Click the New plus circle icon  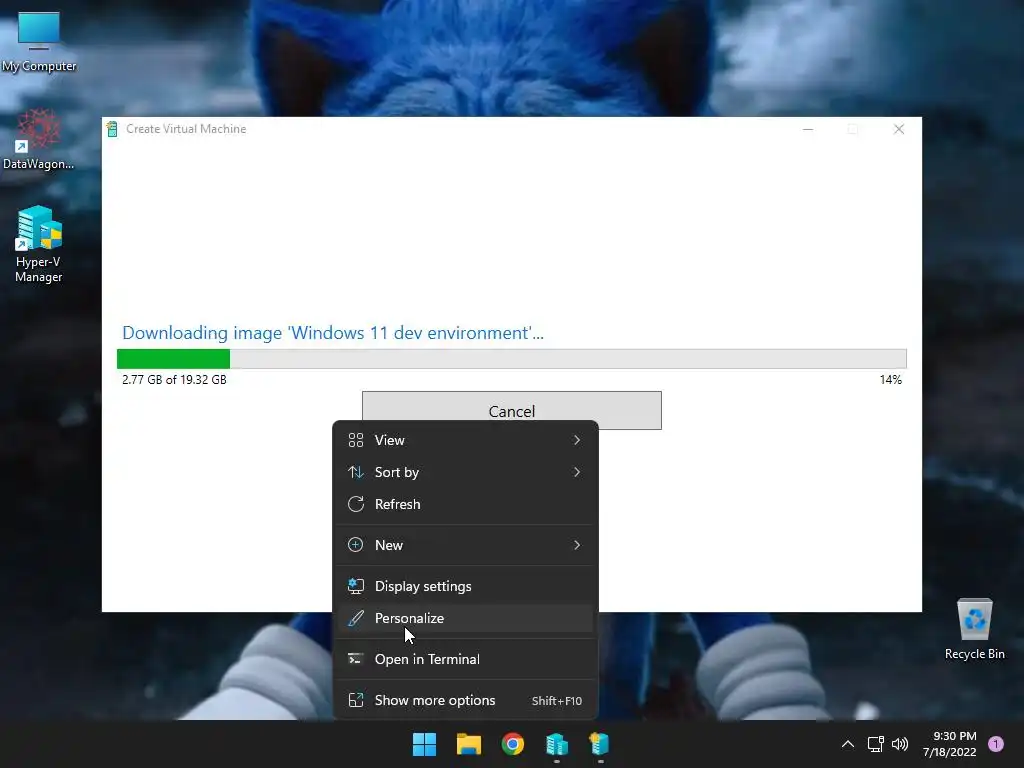pos(356,545)
